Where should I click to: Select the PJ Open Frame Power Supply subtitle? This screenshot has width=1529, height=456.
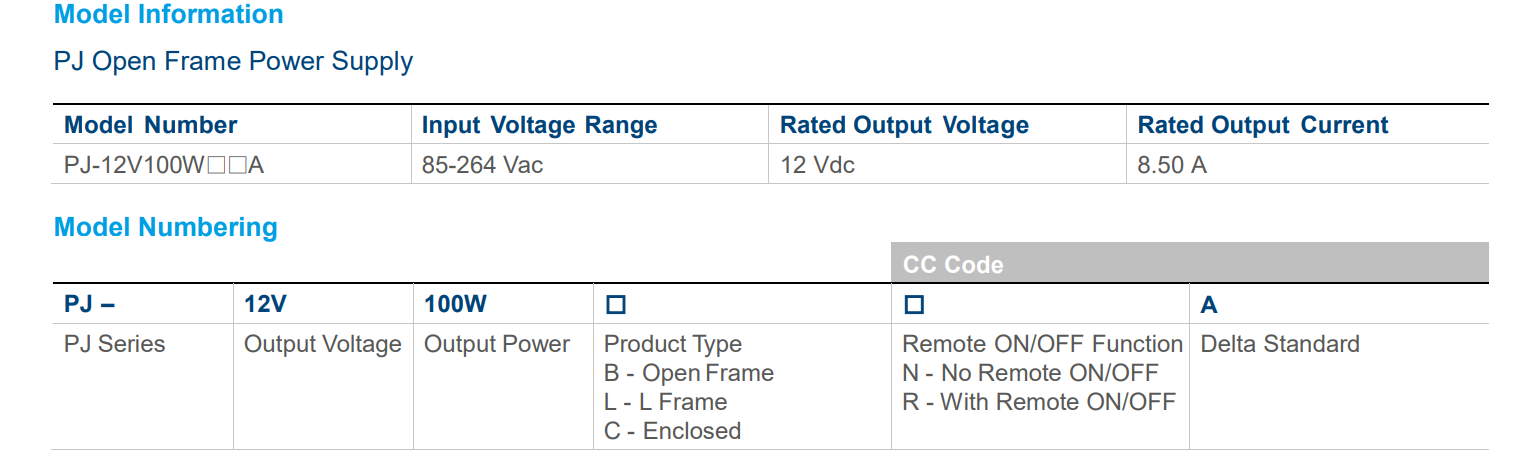pos(233,62)
